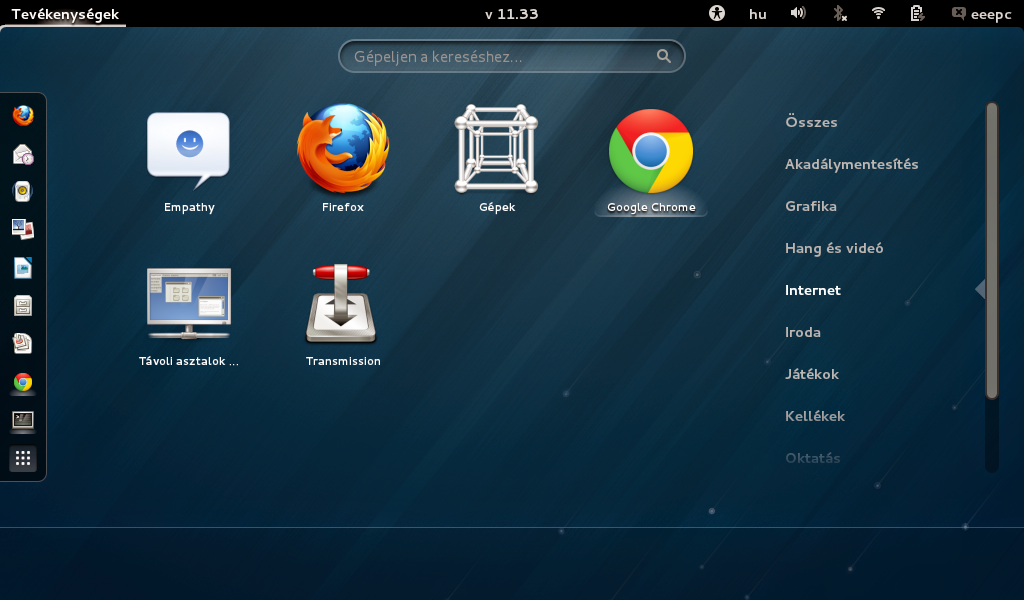
Task: Click the volume speaker icon in the top bar
Action: [x=798, y=13]
